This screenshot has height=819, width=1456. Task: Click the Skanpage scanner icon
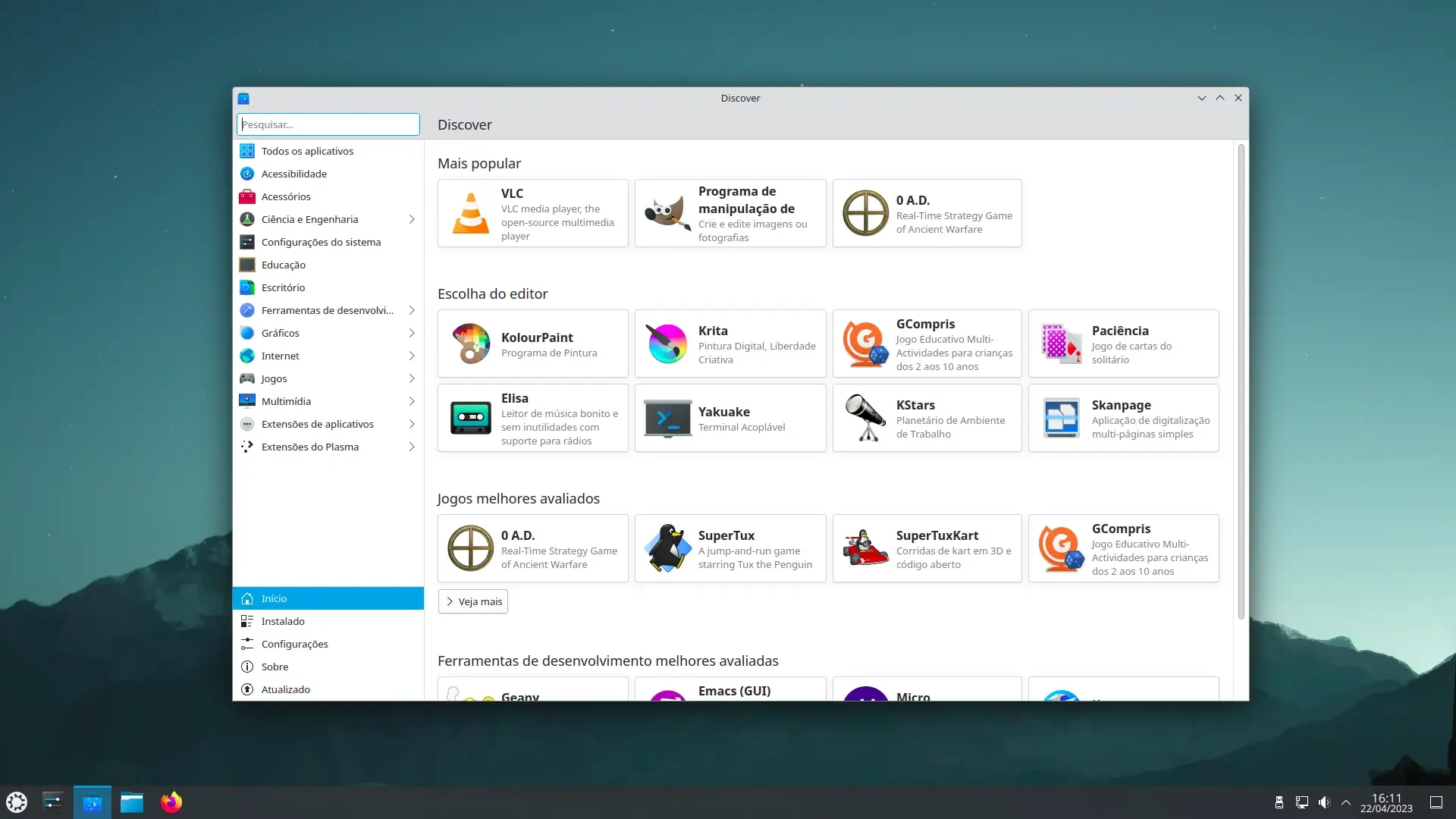[1061, 418]
